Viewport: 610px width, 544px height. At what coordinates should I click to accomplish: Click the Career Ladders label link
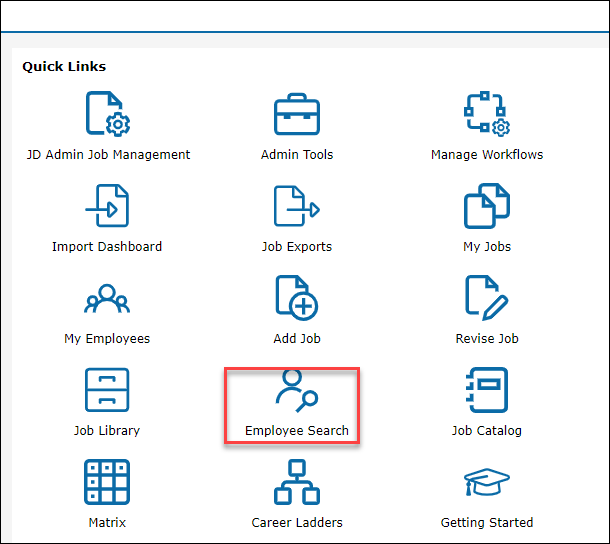[x=297, y=523]
